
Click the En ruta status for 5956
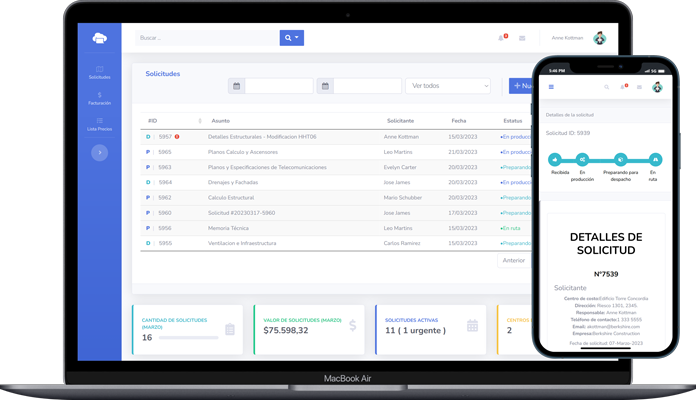[x=510, y=228]
